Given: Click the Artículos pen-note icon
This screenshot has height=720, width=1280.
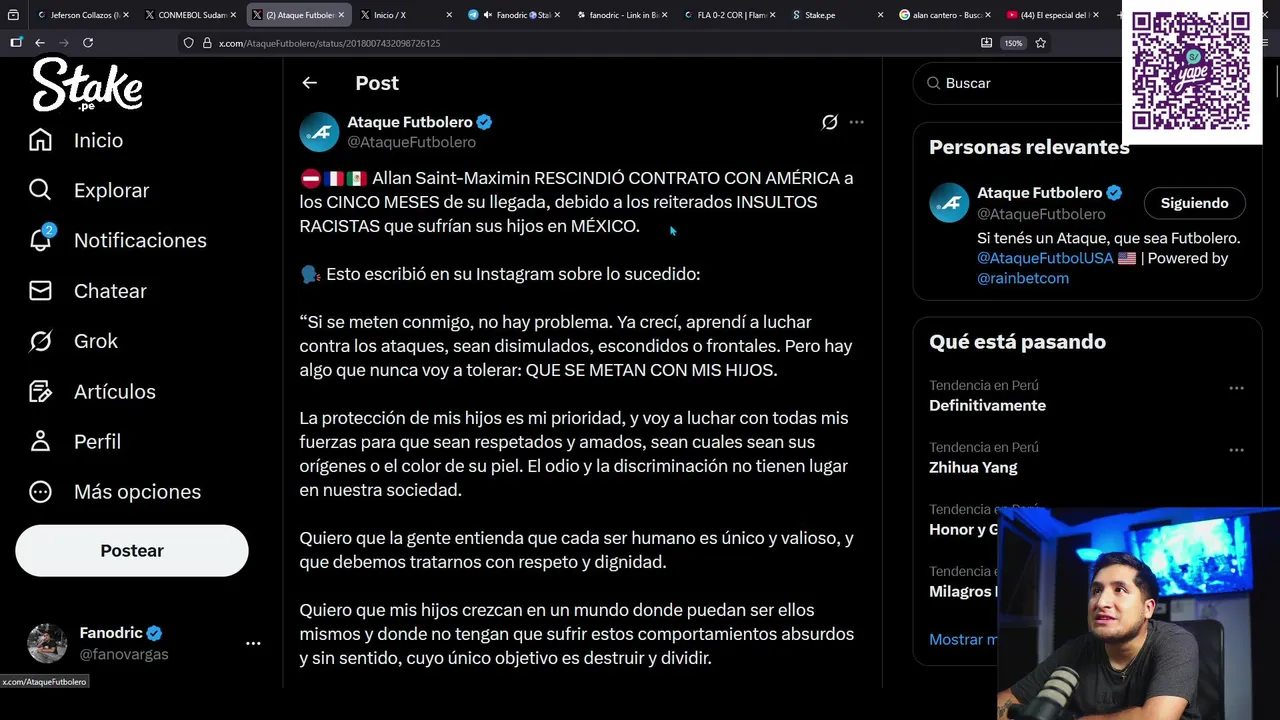Looking at the screenshot, I should click(40, 391).
